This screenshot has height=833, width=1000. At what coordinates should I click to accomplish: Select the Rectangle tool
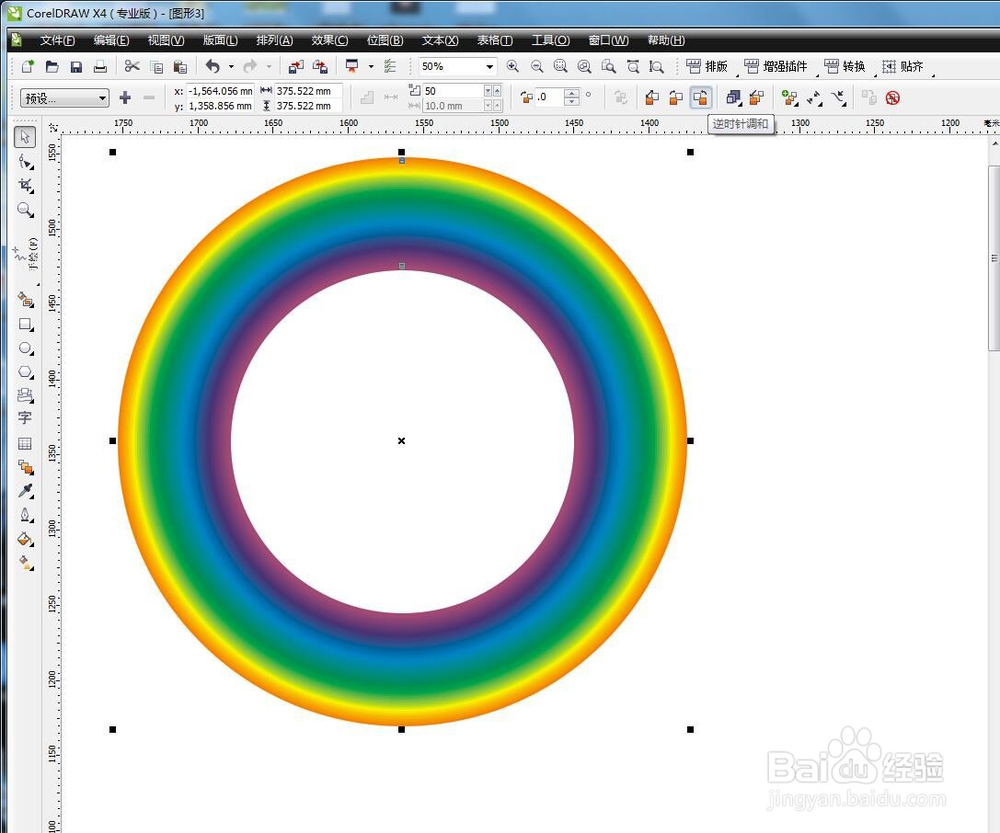[x=25, y=324]
